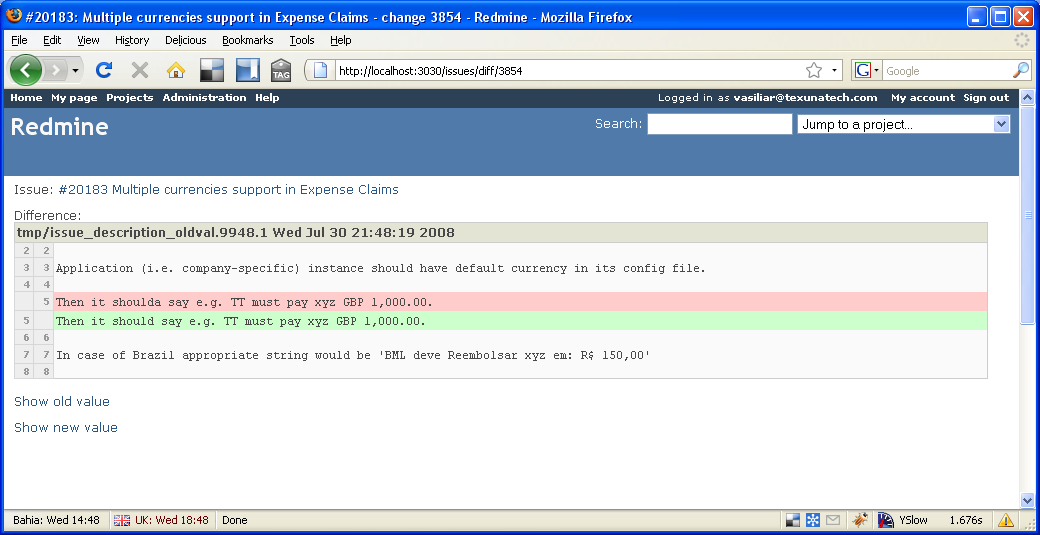Click the UK flag Wed 18:48 clock
This screenshot has height=535, width=1040.
point(161,520)
